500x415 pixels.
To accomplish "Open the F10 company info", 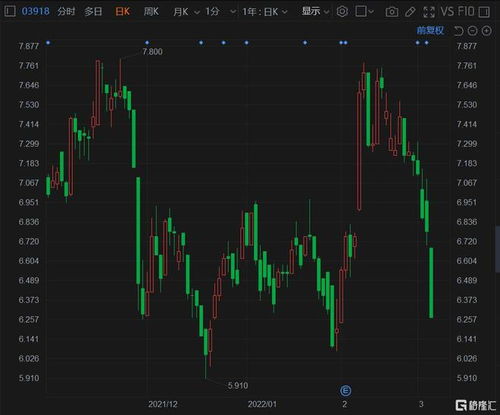I will (466, 12).
